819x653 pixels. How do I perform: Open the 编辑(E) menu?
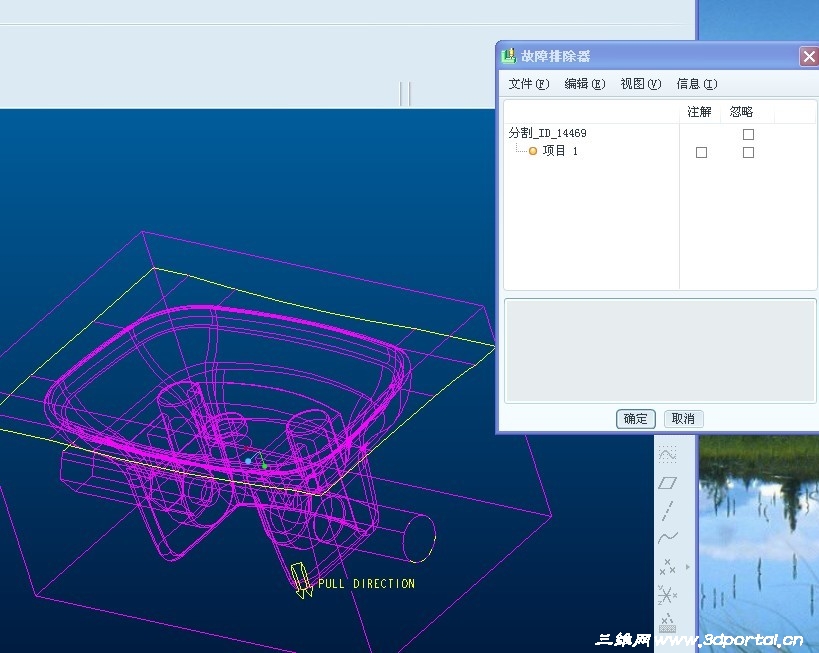584,84
